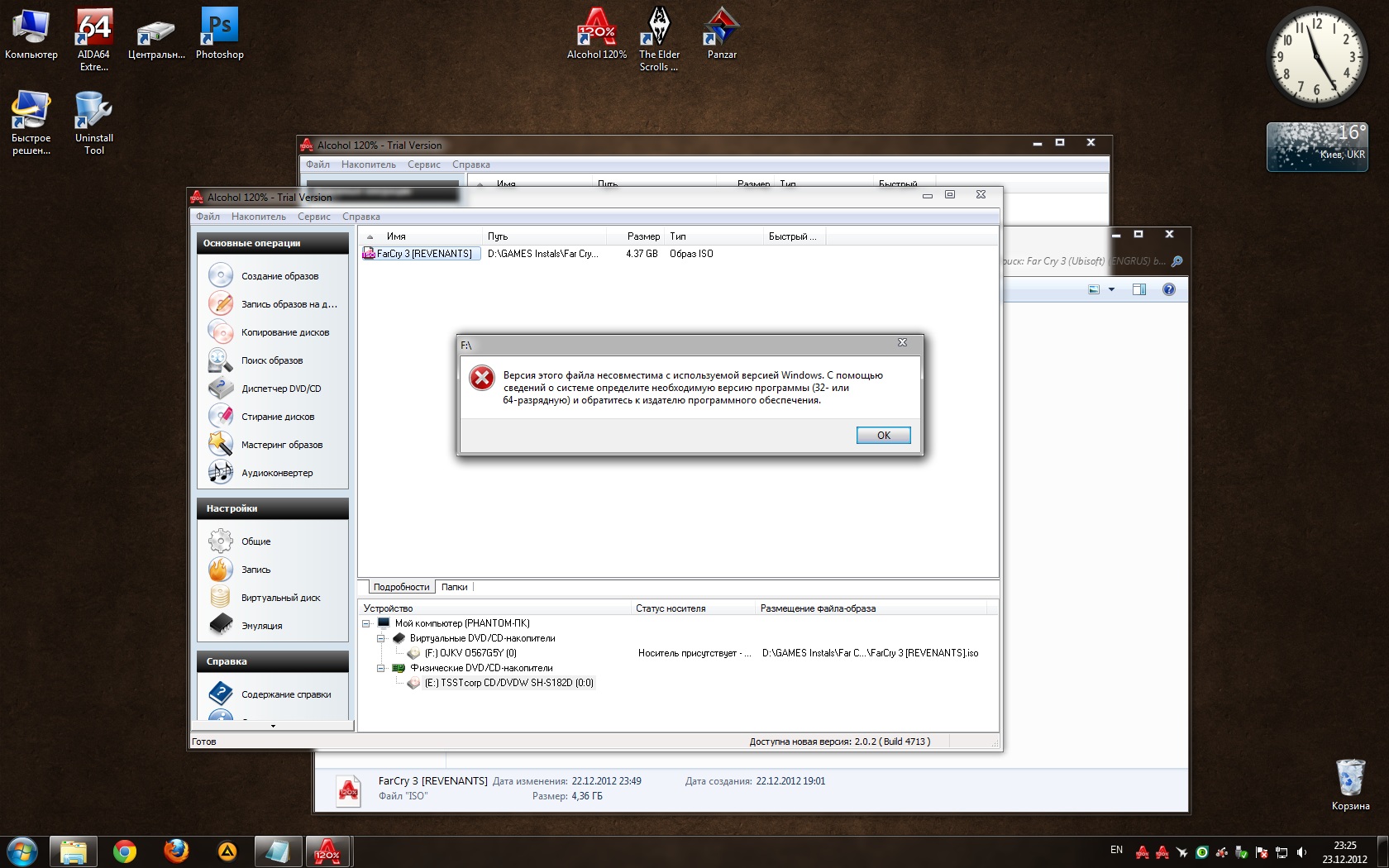Switch to the Папки tab
The image size is (1389, 868).
pos(454,587)
